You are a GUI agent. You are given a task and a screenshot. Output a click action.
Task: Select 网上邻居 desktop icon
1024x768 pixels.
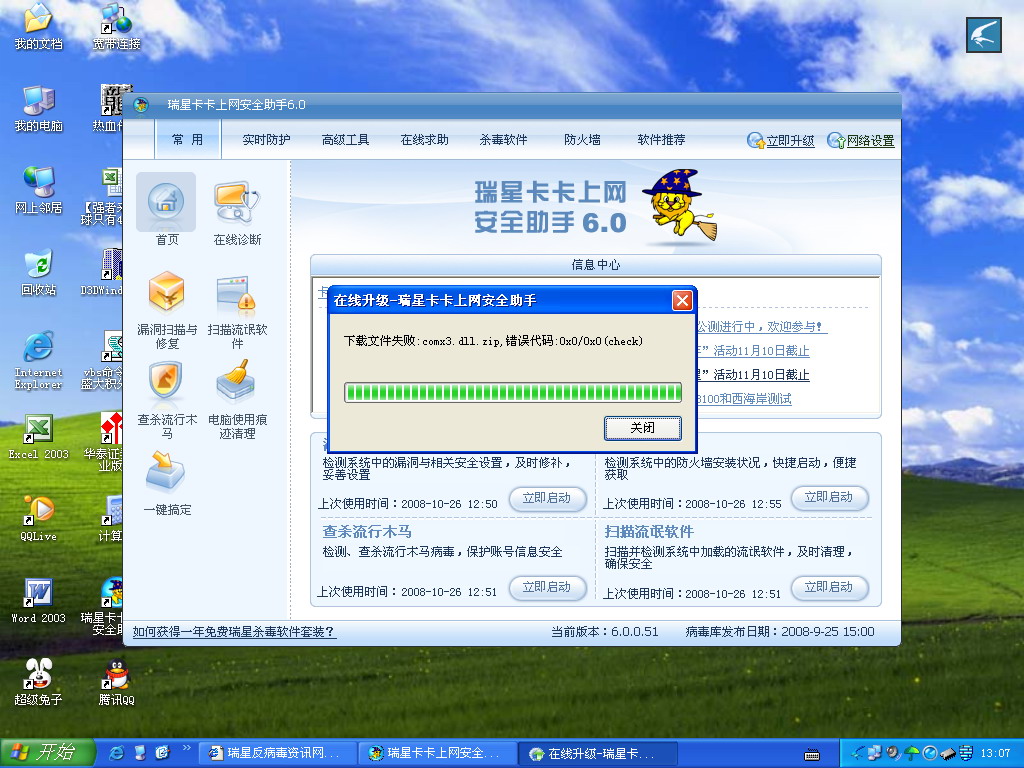(x=39, y=191)
